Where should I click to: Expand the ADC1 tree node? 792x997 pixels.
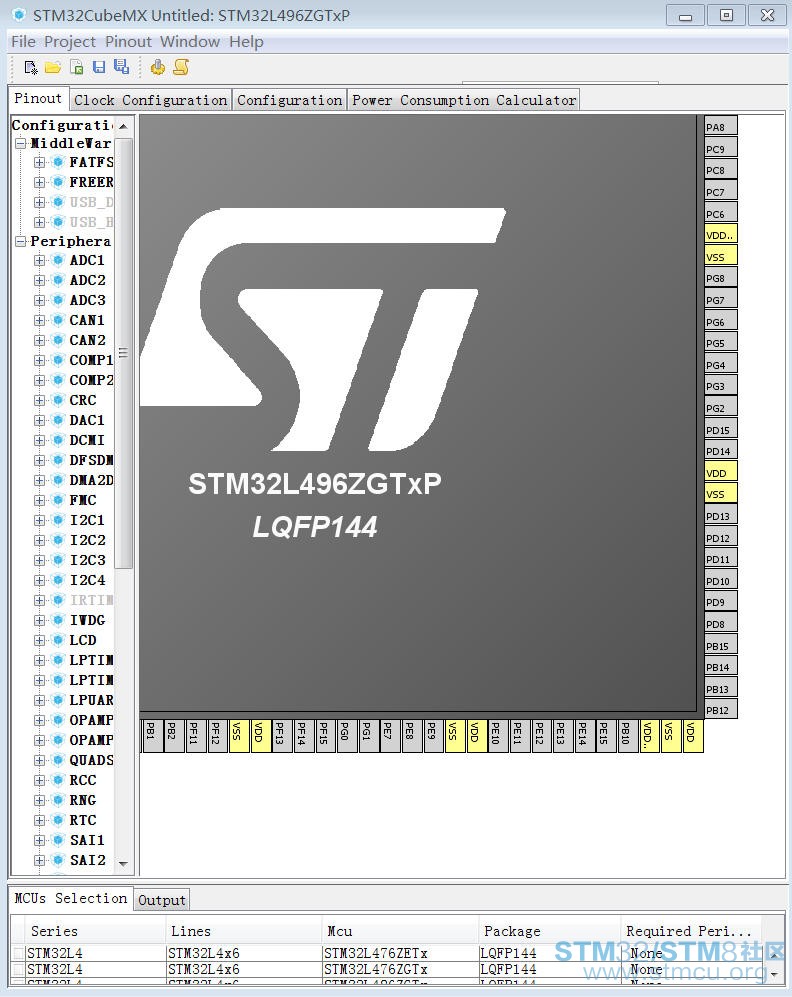pyautogui.click(x=39, y=260)
